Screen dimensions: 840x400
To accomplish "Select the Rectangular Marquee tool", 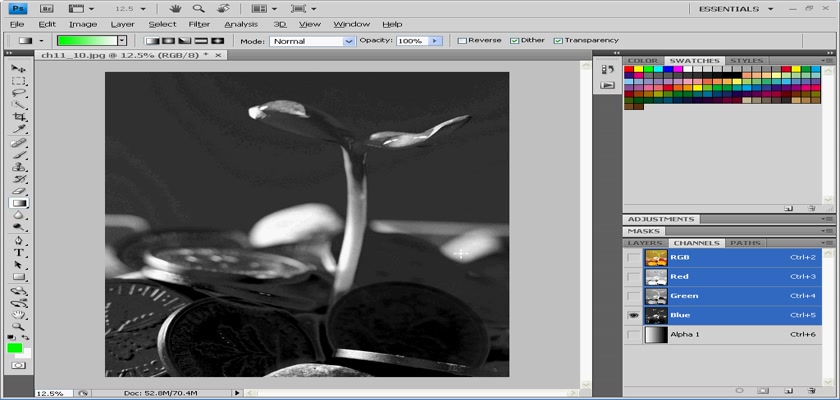I will click(x=19, y=81).
